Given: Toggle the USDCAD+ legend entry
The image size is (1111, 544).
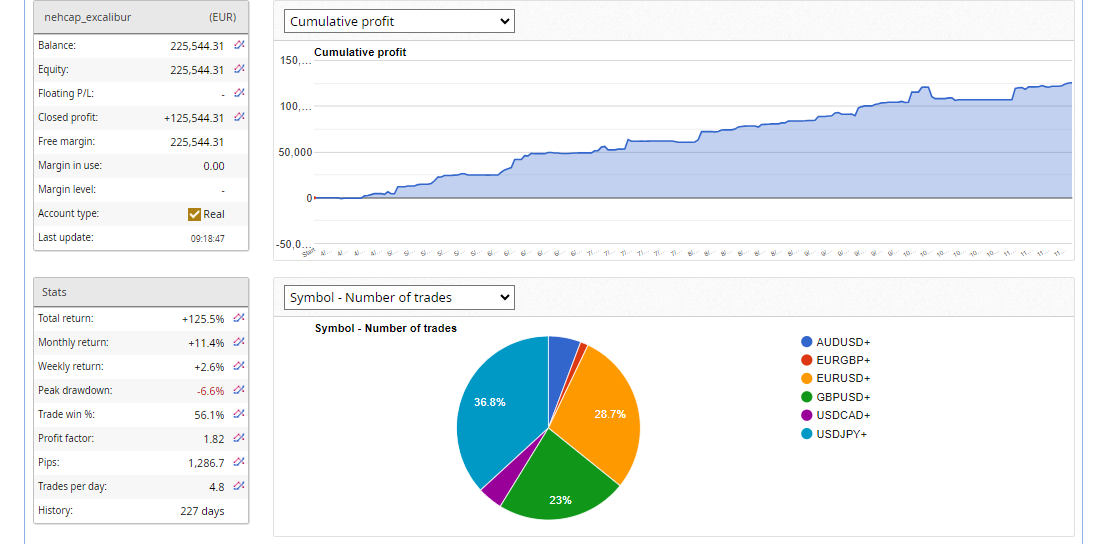Looking at the screenshot, I should click(842, 415).
